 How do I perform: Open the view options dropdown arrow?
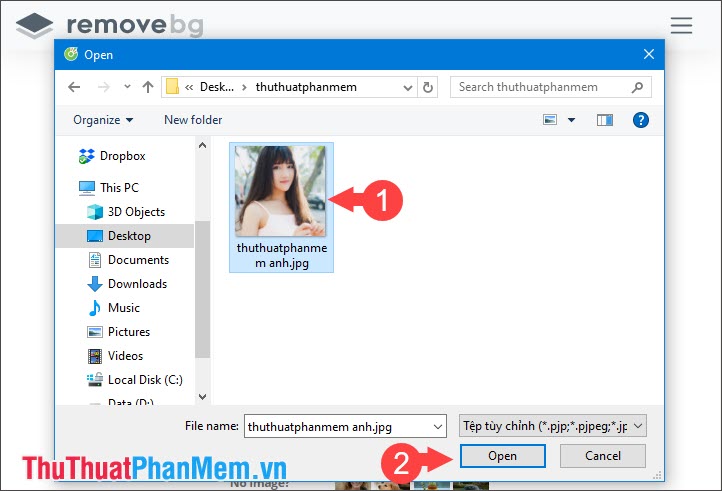click(x=571, y=120)
